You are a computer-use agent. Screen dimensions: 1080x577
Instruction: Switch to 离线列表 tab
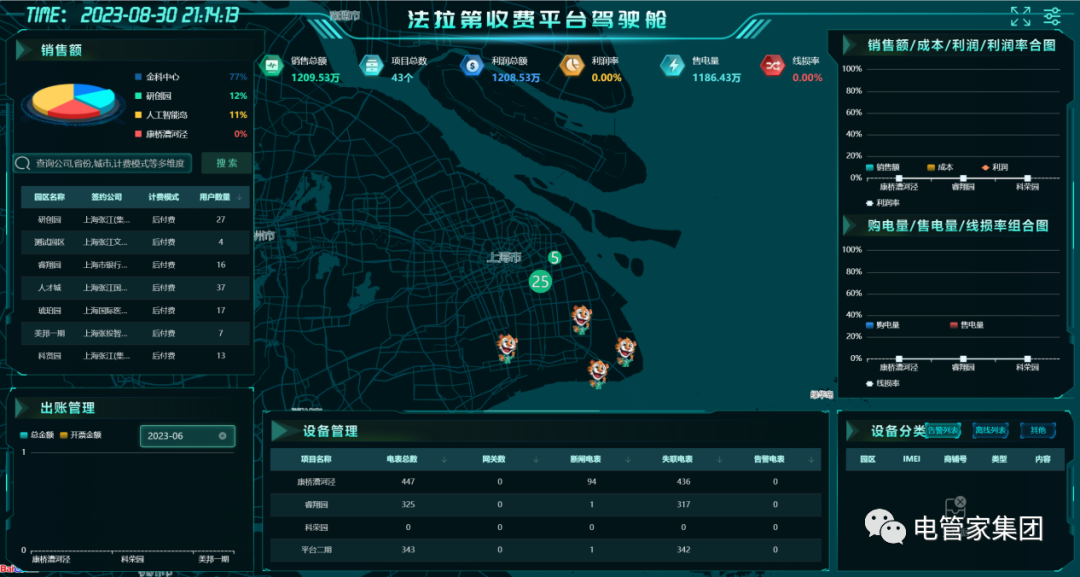click(x=991, y=431)
